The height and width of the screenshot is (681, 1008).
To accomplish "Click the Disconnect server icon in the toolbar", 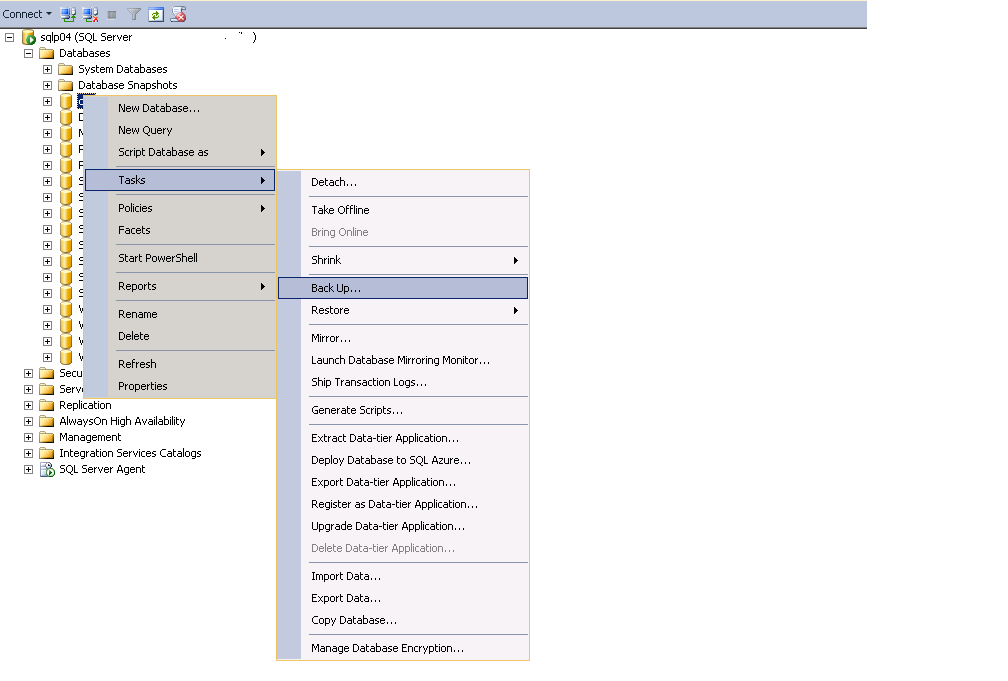I will (x=89, y=14).
